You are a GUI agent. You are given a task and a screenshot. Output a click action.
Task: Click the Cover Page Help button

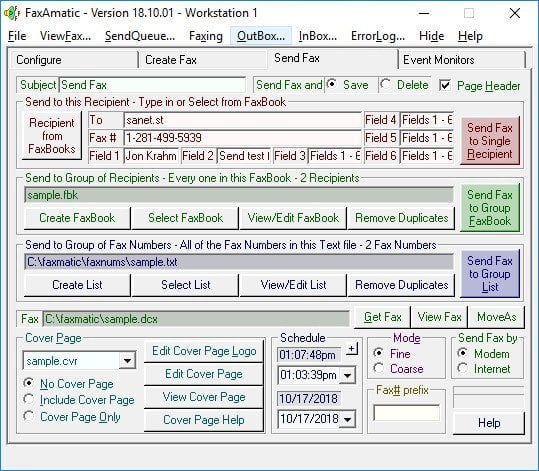204,420
